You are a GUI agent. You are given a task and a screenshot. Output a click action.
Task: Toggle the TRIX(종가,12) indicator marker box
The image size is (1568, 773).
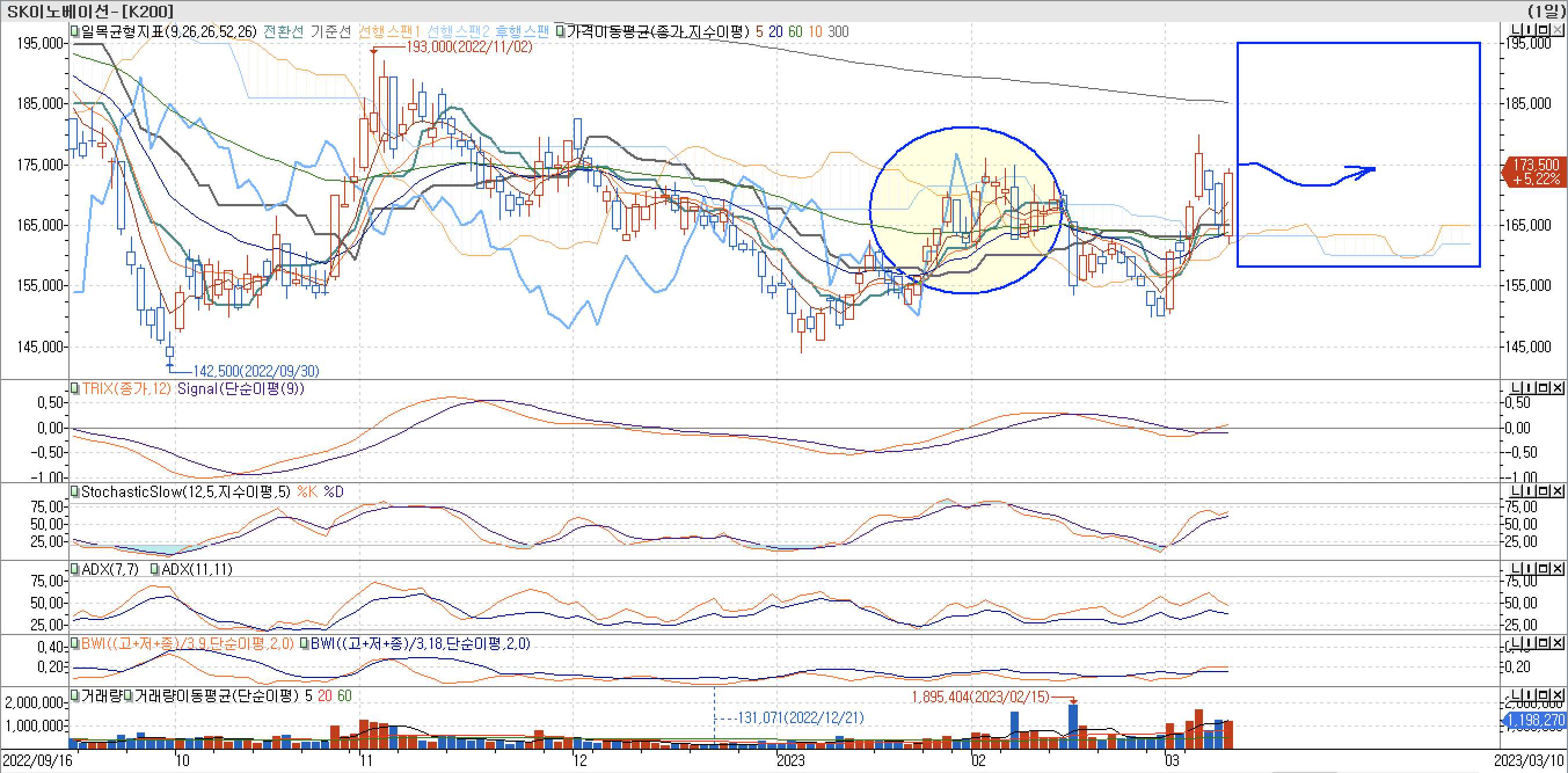pos(75,388)
